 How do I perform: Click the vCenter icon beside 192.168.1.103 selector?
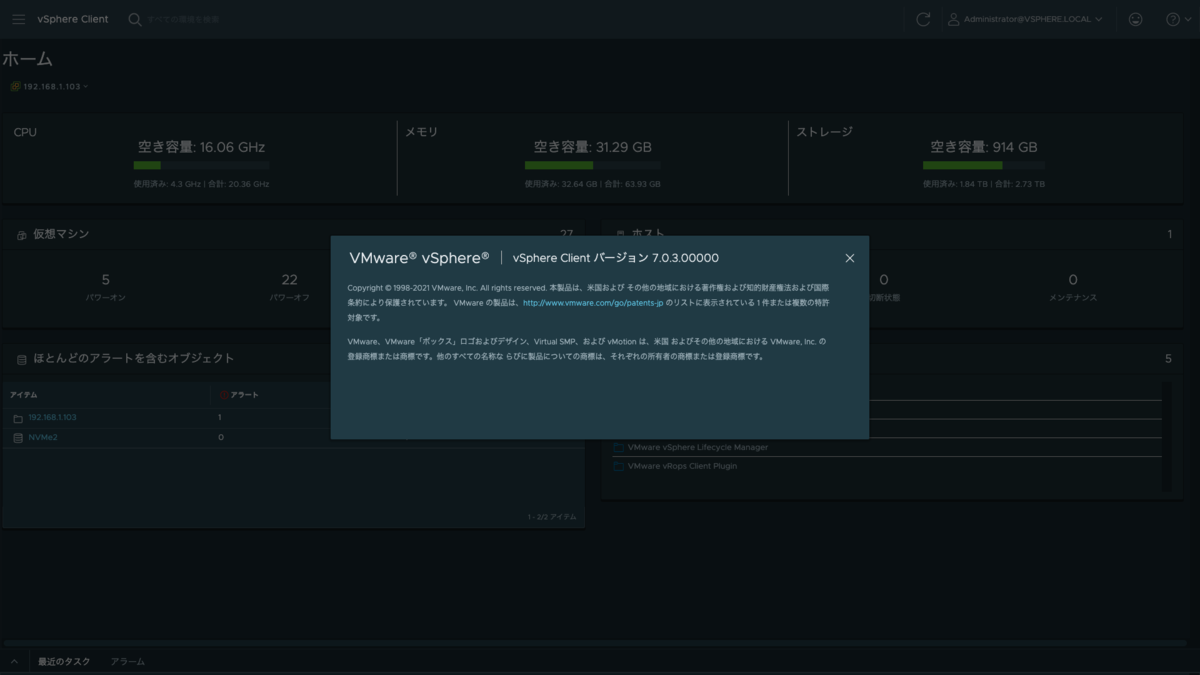pos(15,86)
